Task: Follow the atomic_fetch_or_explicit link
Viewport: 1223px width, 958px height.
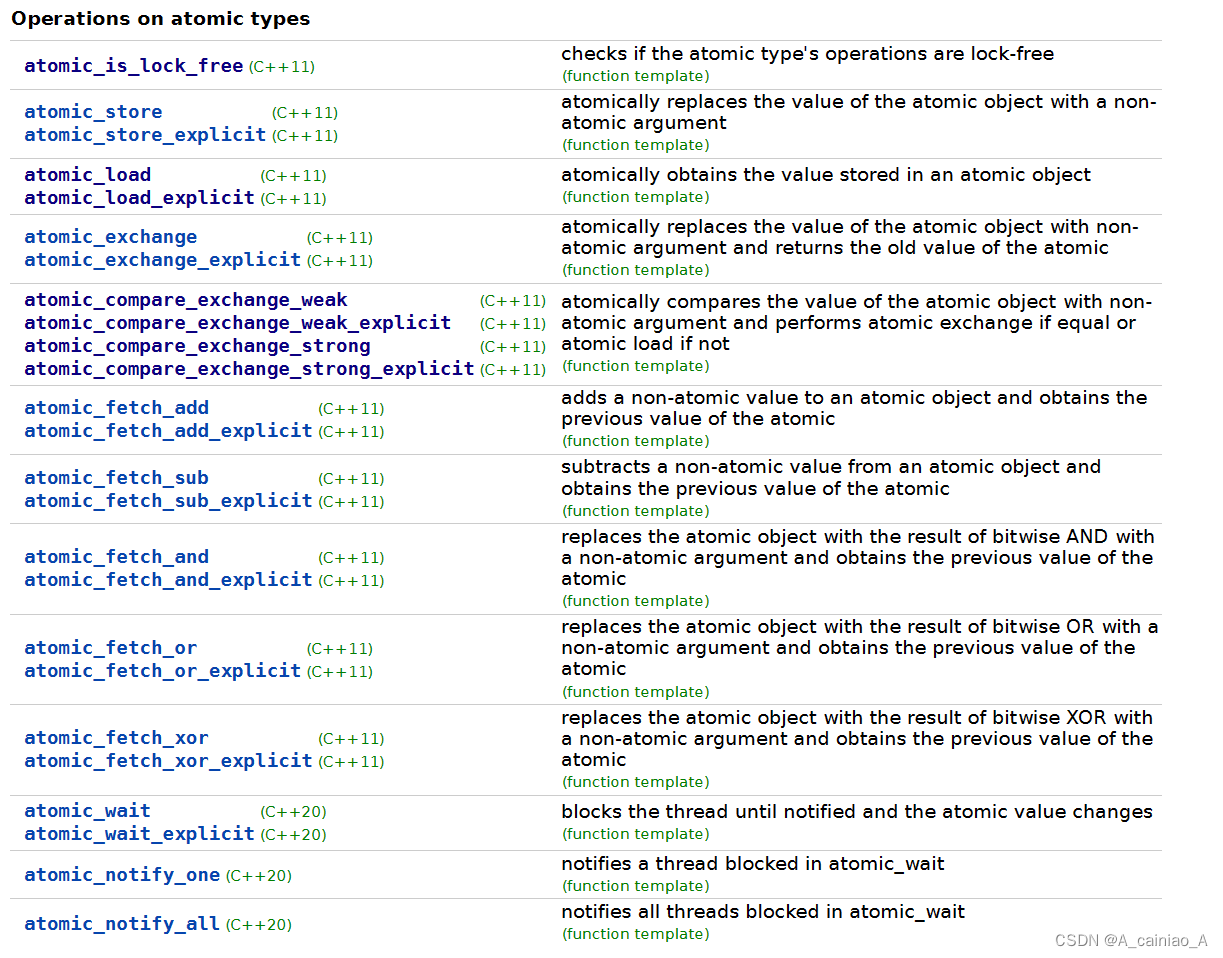Action: [163, 671]
